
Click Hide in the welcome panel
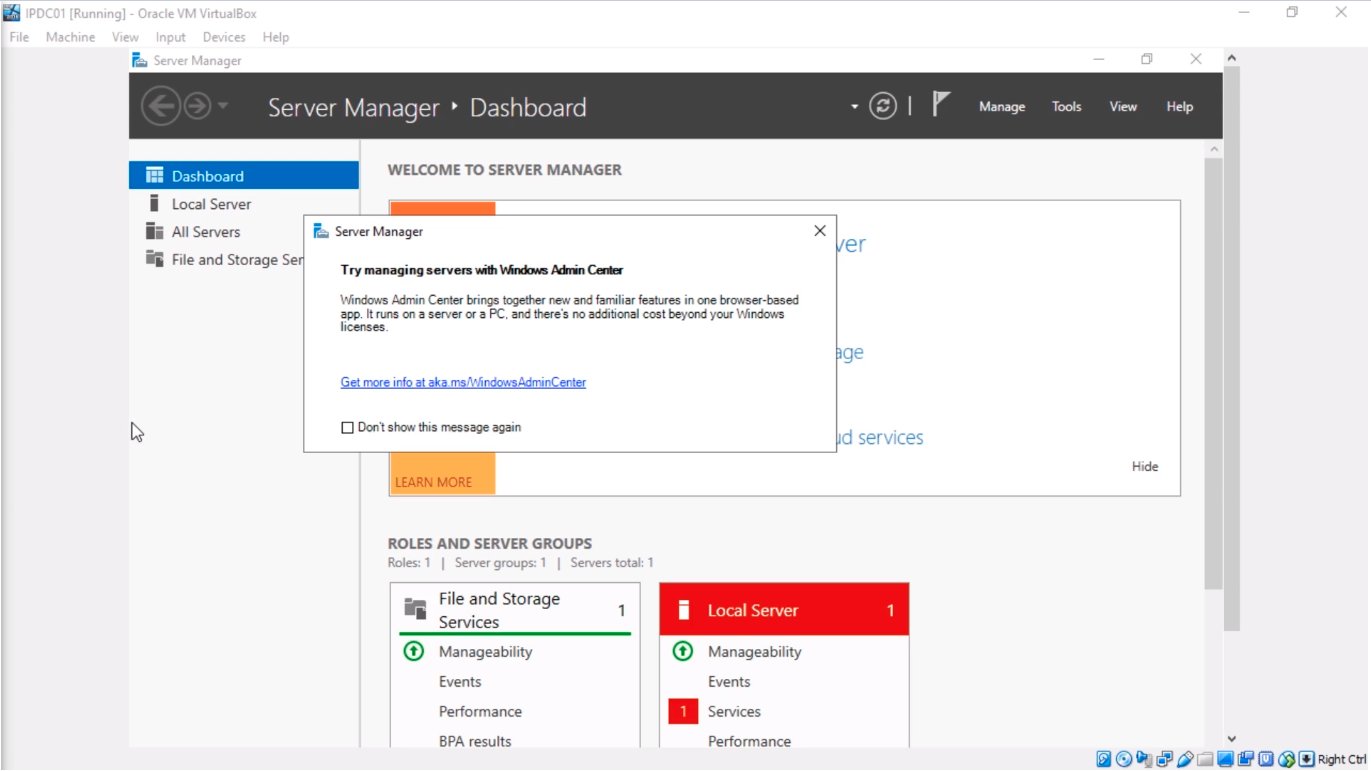[x=1145, y=467]
